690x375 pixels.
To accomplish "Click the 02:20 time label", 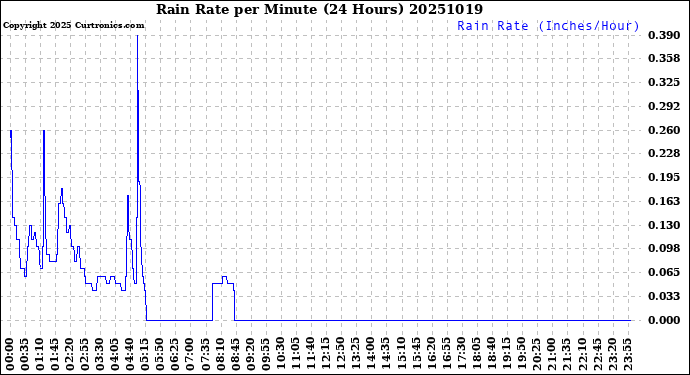I will [x=70, y=355].
